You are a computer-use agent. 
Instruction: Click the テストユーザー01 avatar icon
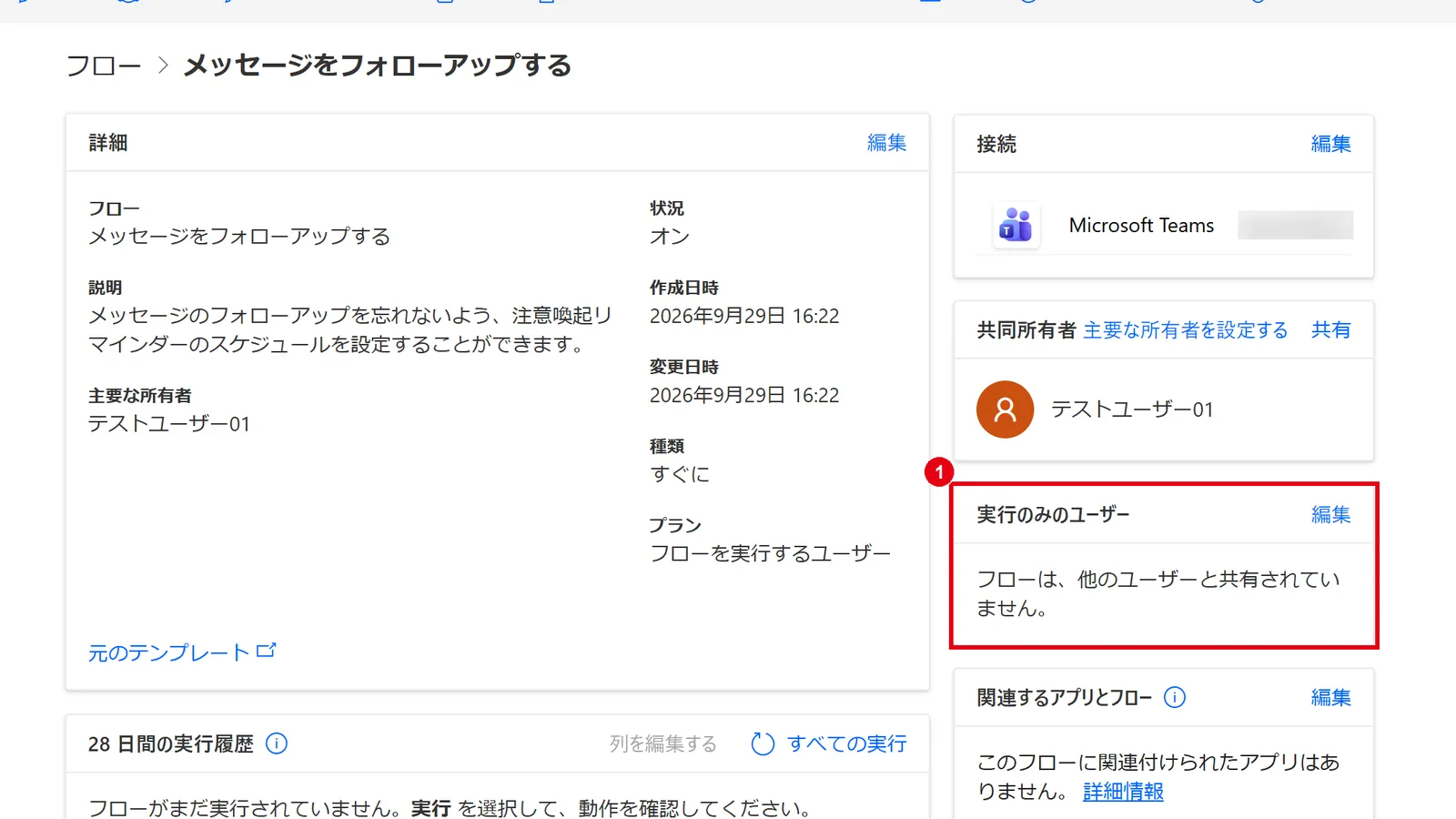click(1005, 409)
